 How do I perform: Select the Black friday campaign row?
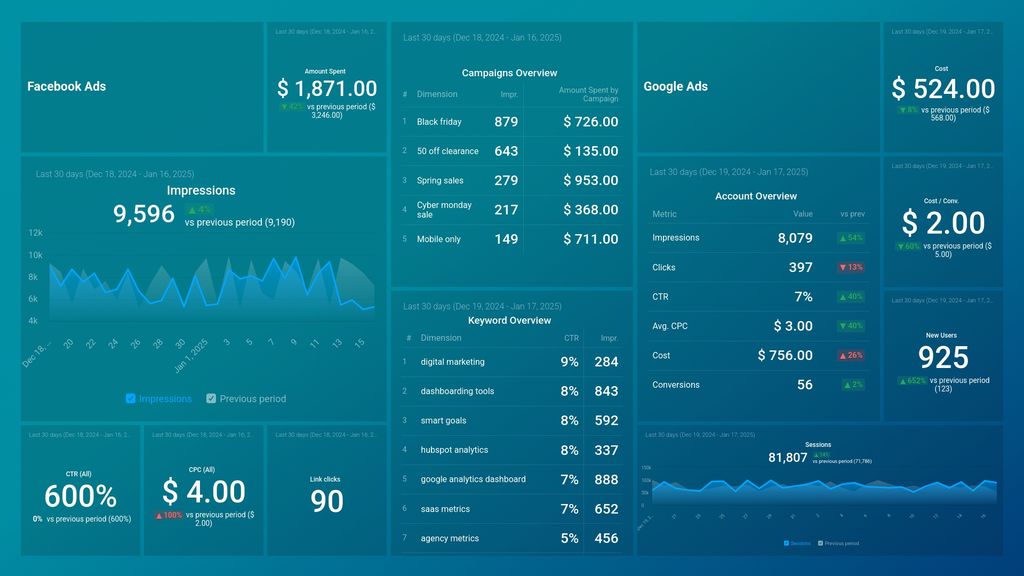(x=510, y=121)
